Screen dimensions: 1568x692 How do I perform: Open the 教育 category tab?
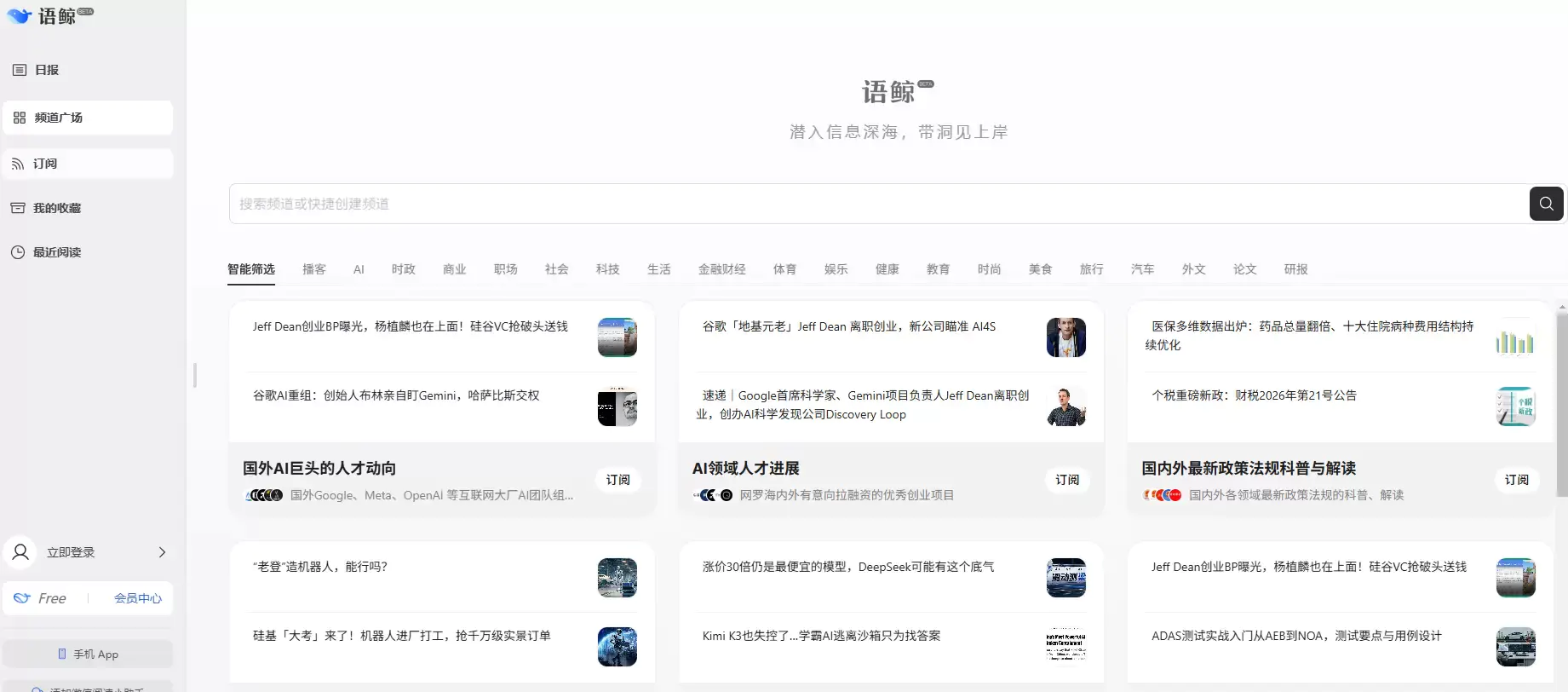pos(939,269)
